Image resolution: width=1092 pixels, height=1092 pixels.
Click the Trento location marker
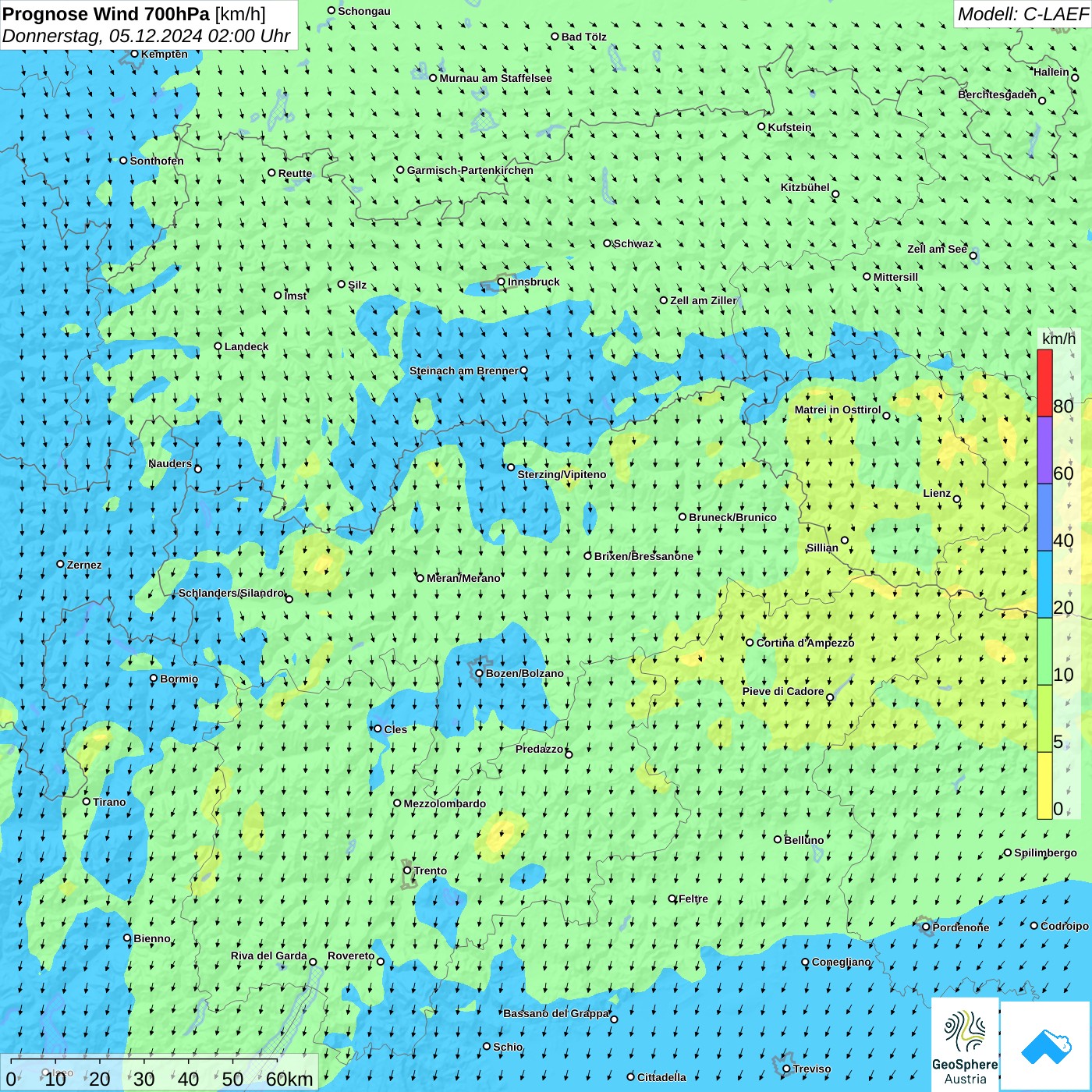click(407, 870)
